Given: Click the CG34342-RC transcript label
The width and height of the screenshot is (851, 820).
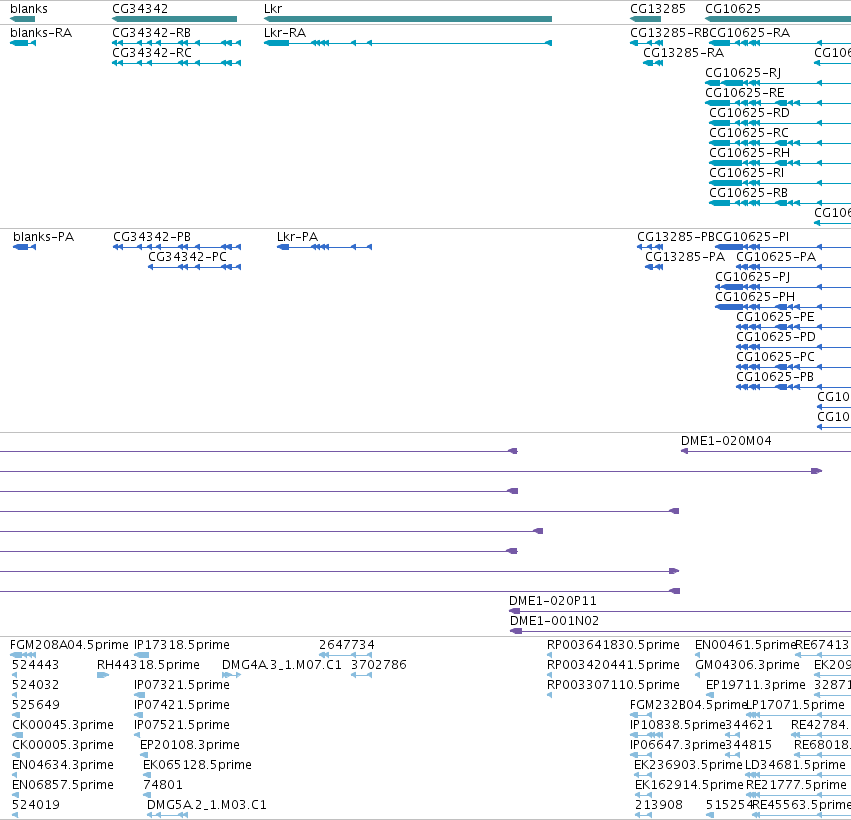Looking at the screenshot, I should pyautogui.click(x=152, y=53).
